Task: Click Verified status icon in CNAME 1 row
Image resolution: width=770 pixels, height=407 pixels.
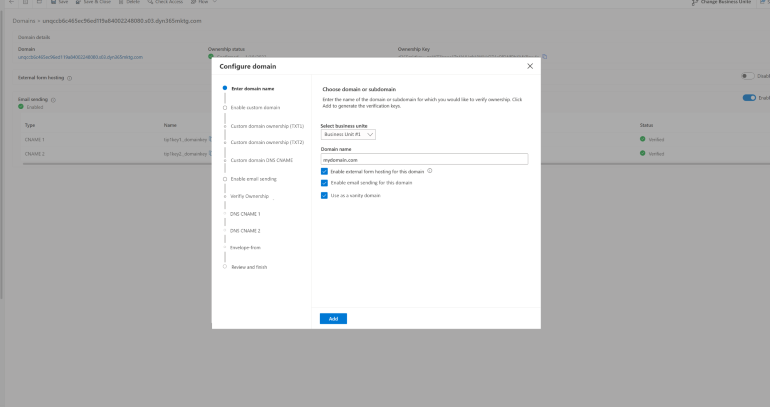Action: click(x=642, y=139)
